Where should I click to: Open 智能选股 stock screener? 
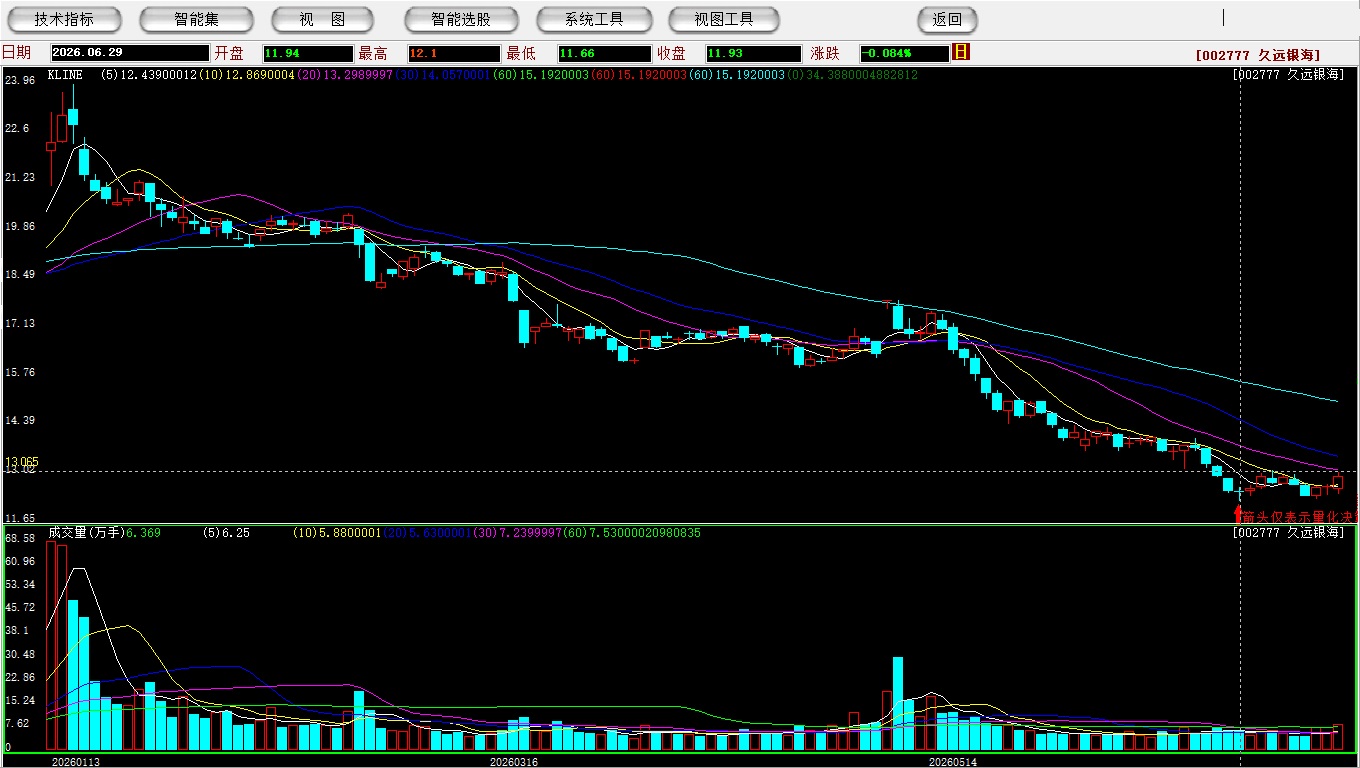pyautogui.click(x=461, y=19)
